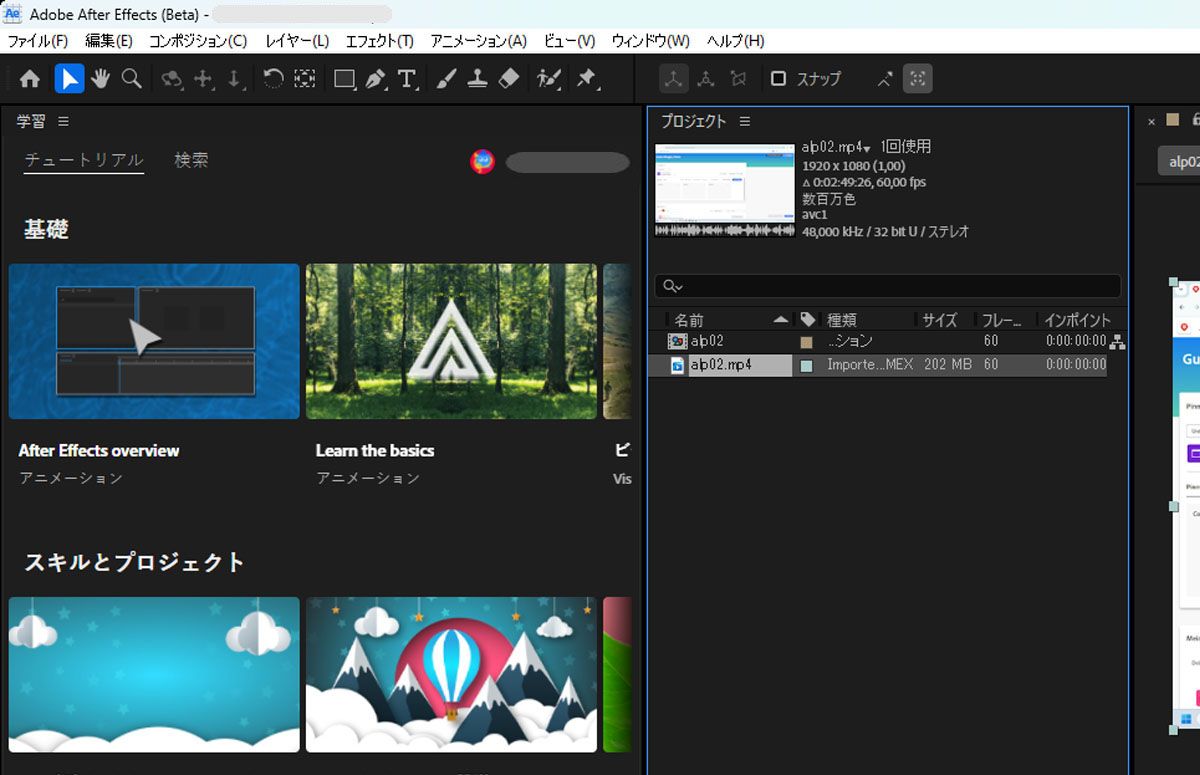
Task: Click the label tag column header icon
Action: pos(808,320)
